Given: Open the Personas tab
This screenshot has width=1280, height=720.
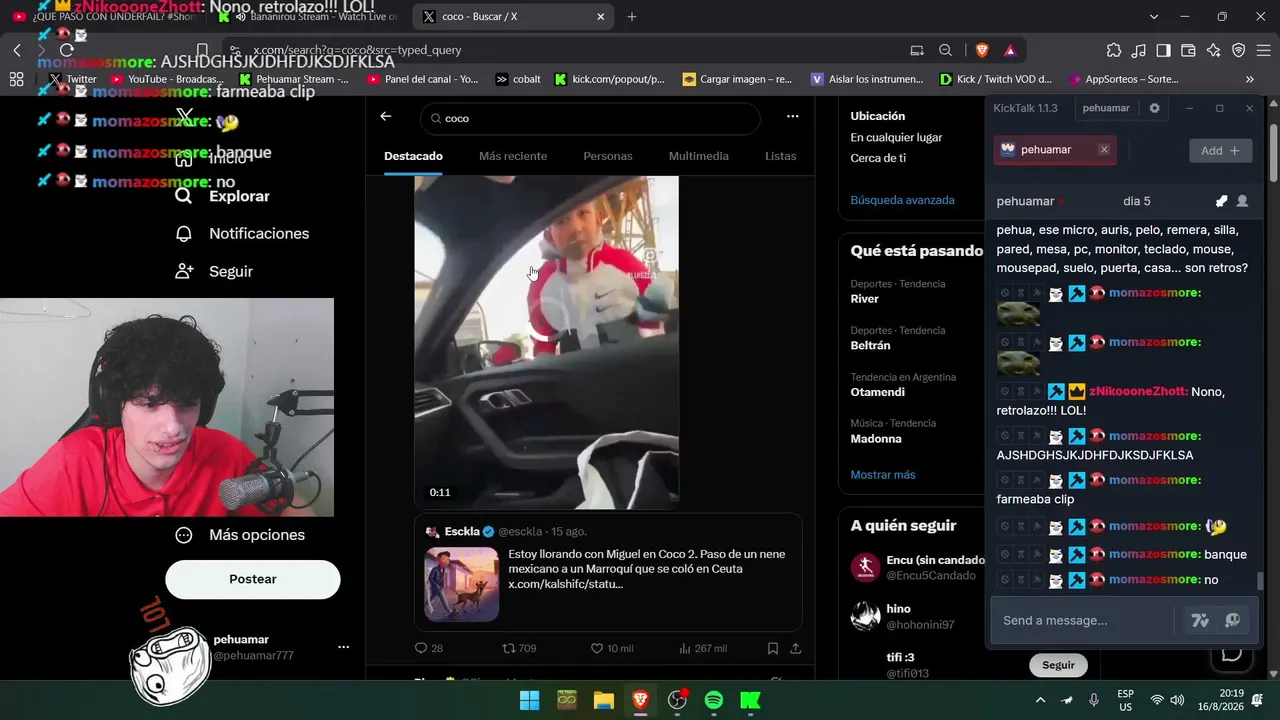Looking at the screenshot, I should pos(608,156).
